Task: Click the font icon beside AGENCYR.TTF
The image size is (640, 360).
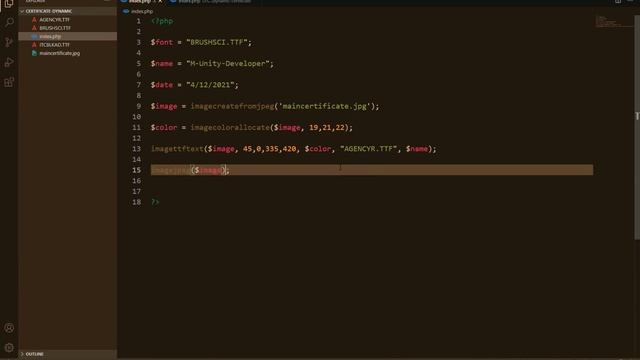Action: 34,20
